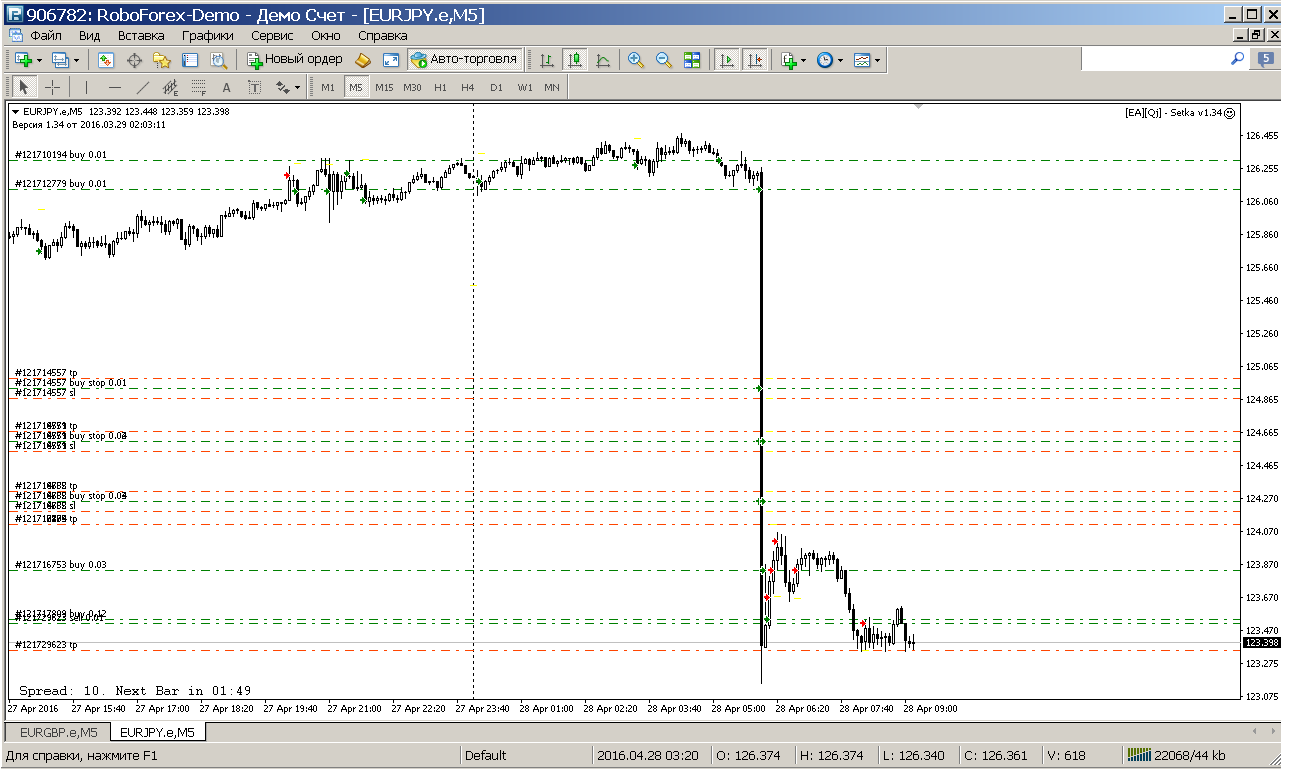
Task: Toggle the Terminal panel icon
Action: [190, 60]
